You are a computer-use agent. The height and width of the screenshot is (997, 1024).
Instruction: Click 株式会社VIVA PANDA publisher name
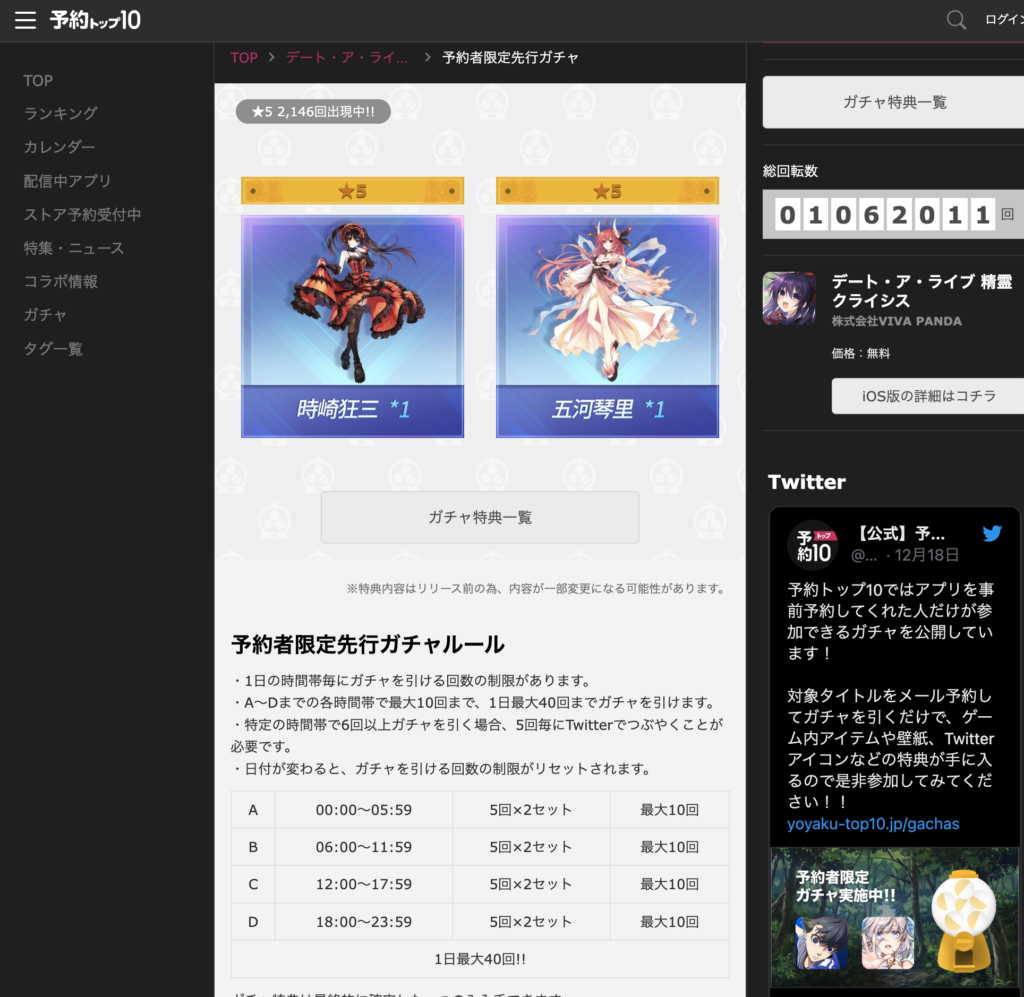pyautogui.click(x=897, y=321)
